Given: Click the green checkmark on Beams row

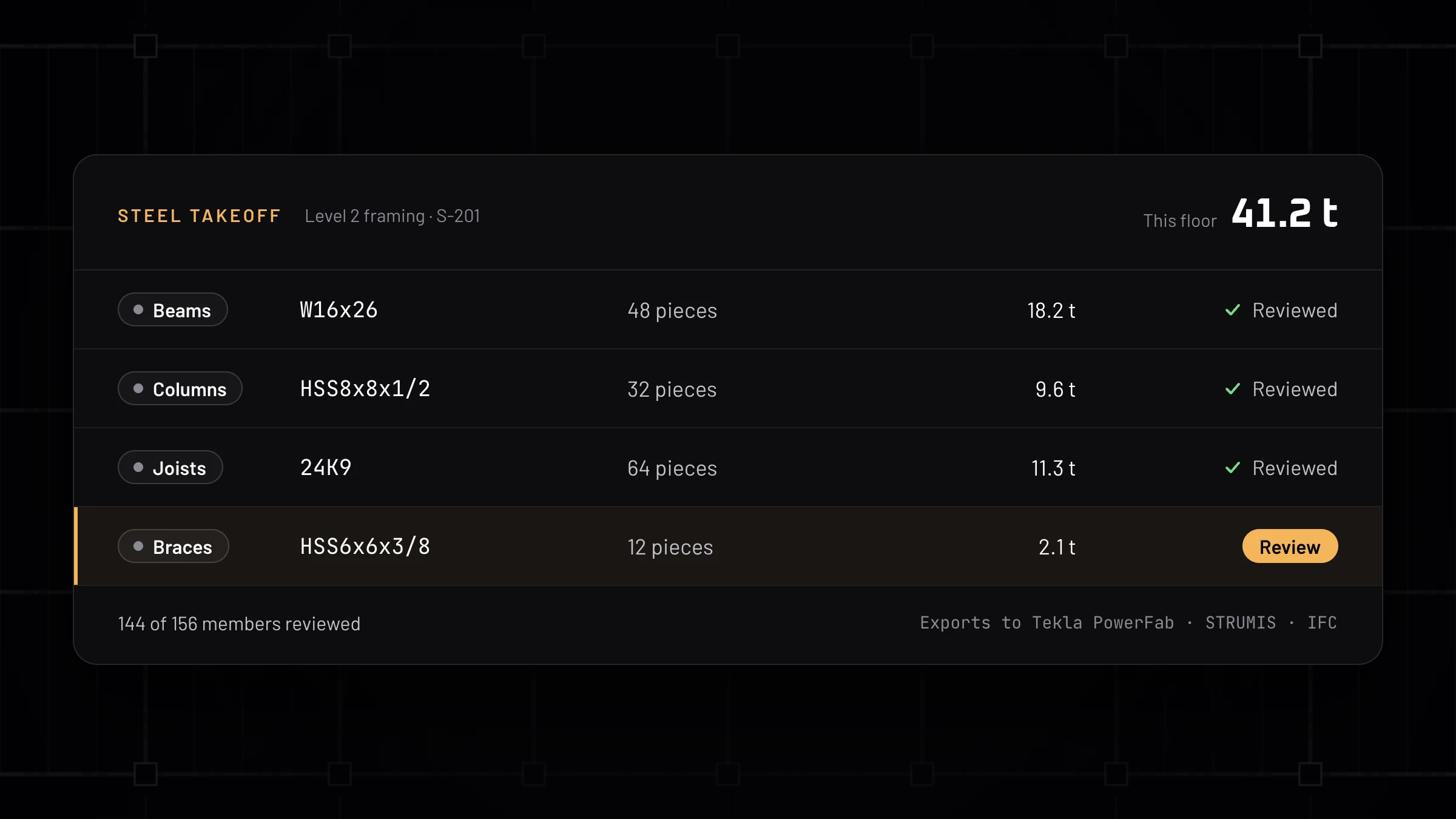Looking at the screenshot, I should (1233, 310).
